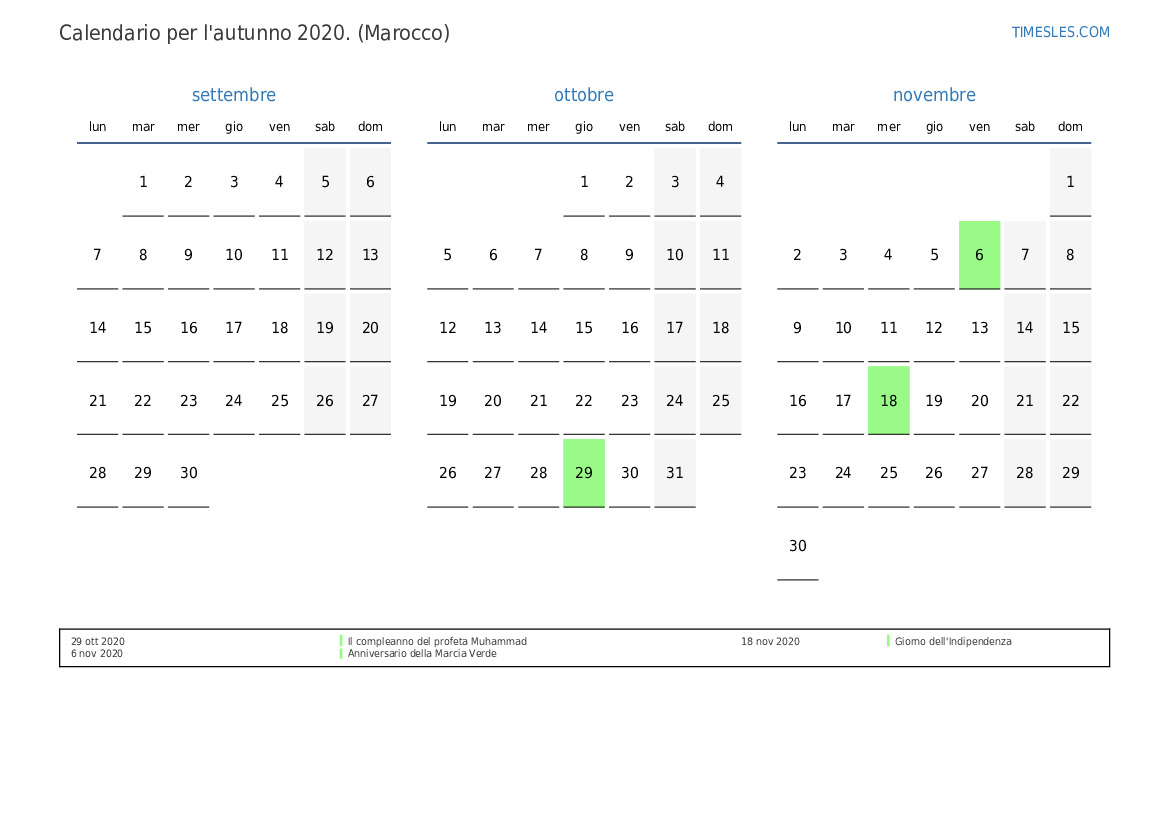Image resolution: width=1169 pixels, height=827 pixels.
Task: Click green marker beside Anniversario della Marcia Verde
Action: (341, 654)
